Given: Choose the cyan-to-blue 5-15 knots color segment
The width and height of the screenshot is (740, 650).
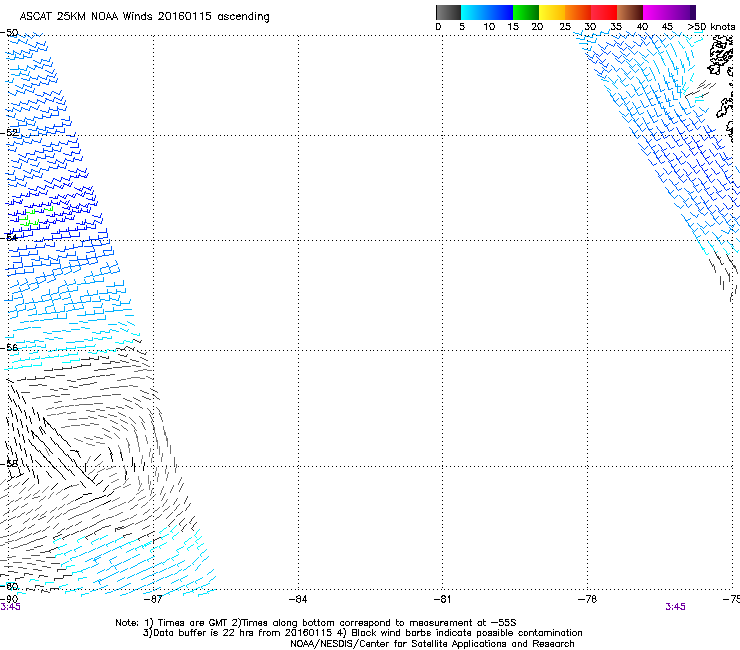Looking at the screenshot, I should [487, 12].
